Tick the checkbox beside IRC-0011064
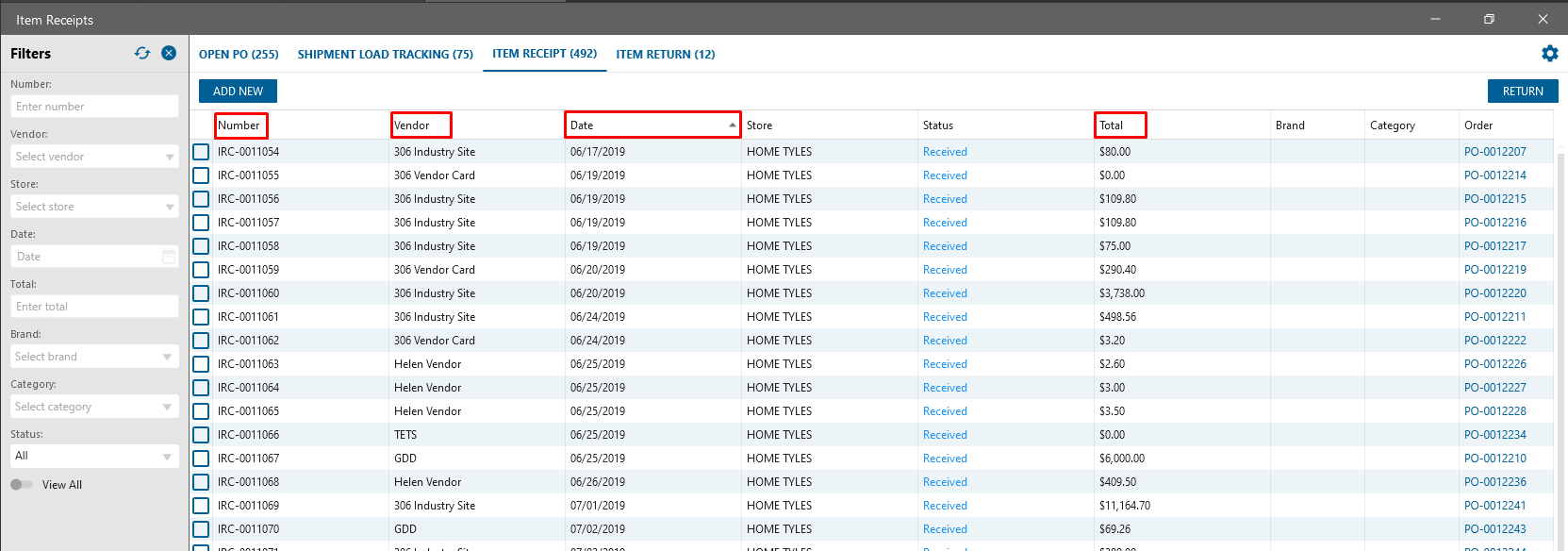This screenshot has width=1568, height=551. [x=201, y=388]
